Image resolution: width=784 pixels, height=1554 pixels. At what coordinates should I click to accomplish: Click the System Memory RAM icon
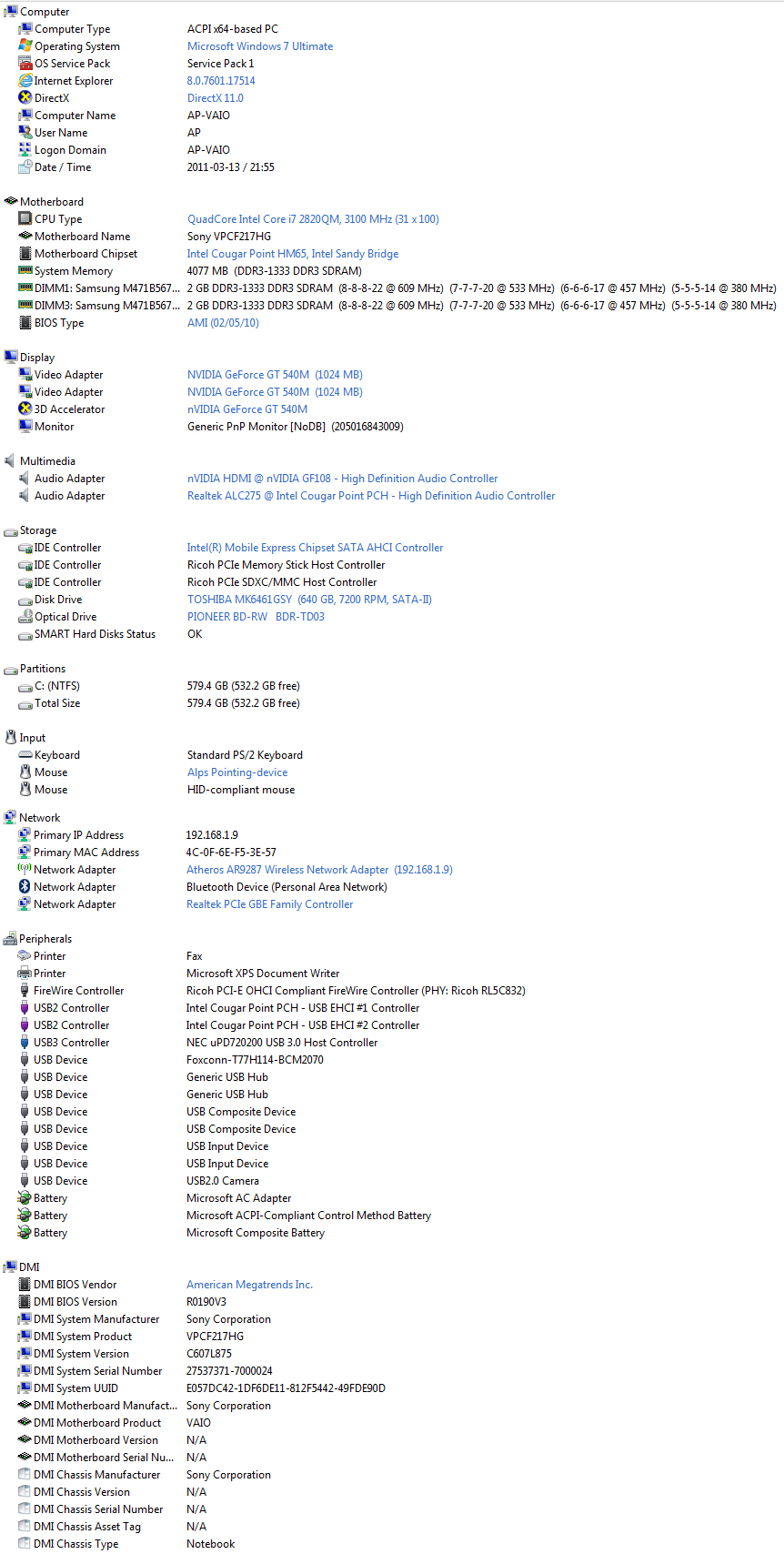25,271
